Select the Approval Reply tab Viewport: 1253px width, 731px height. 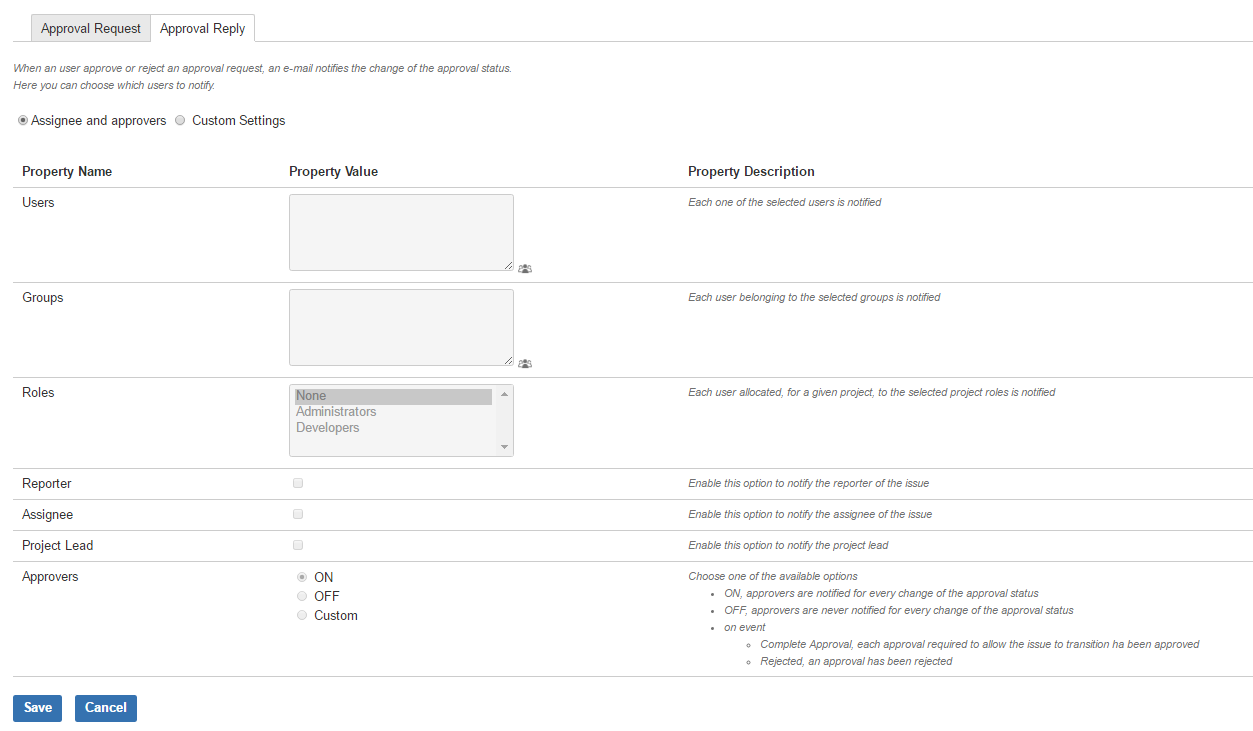[202, 28]
